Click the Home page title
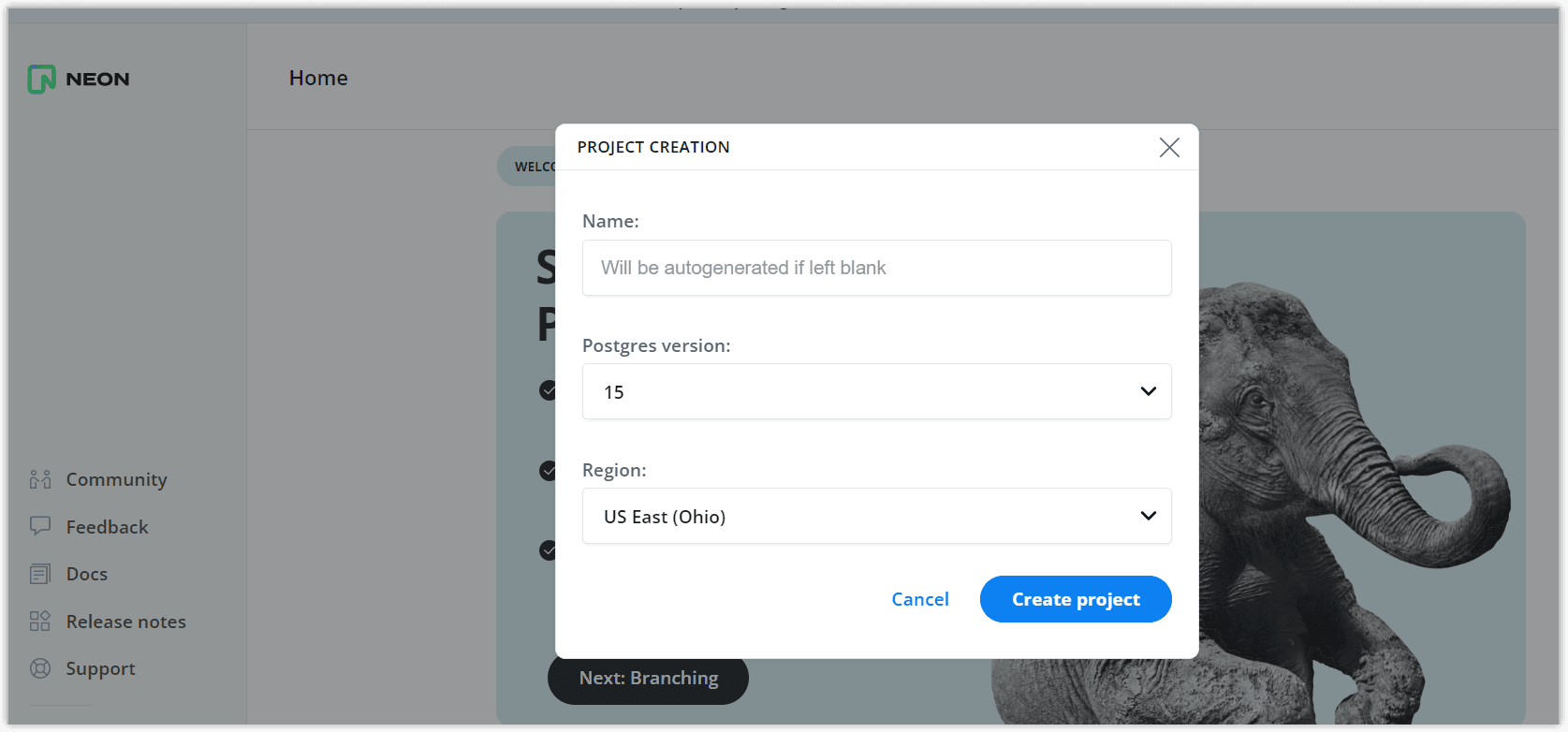The image size is (1568, 732). coord(318,78)
